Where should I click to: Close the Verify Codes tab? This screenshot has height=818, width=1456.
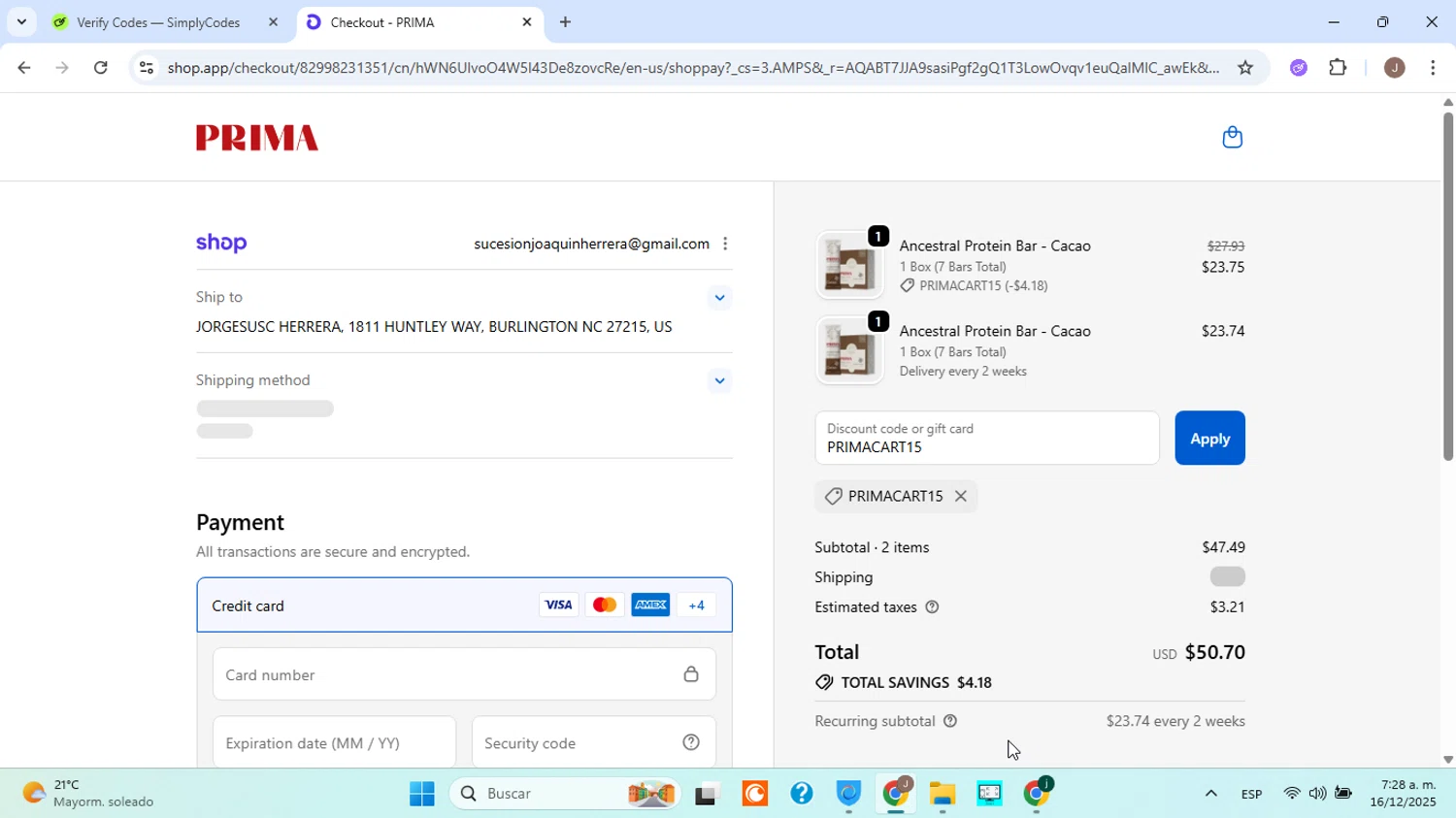tap(273, 22)
